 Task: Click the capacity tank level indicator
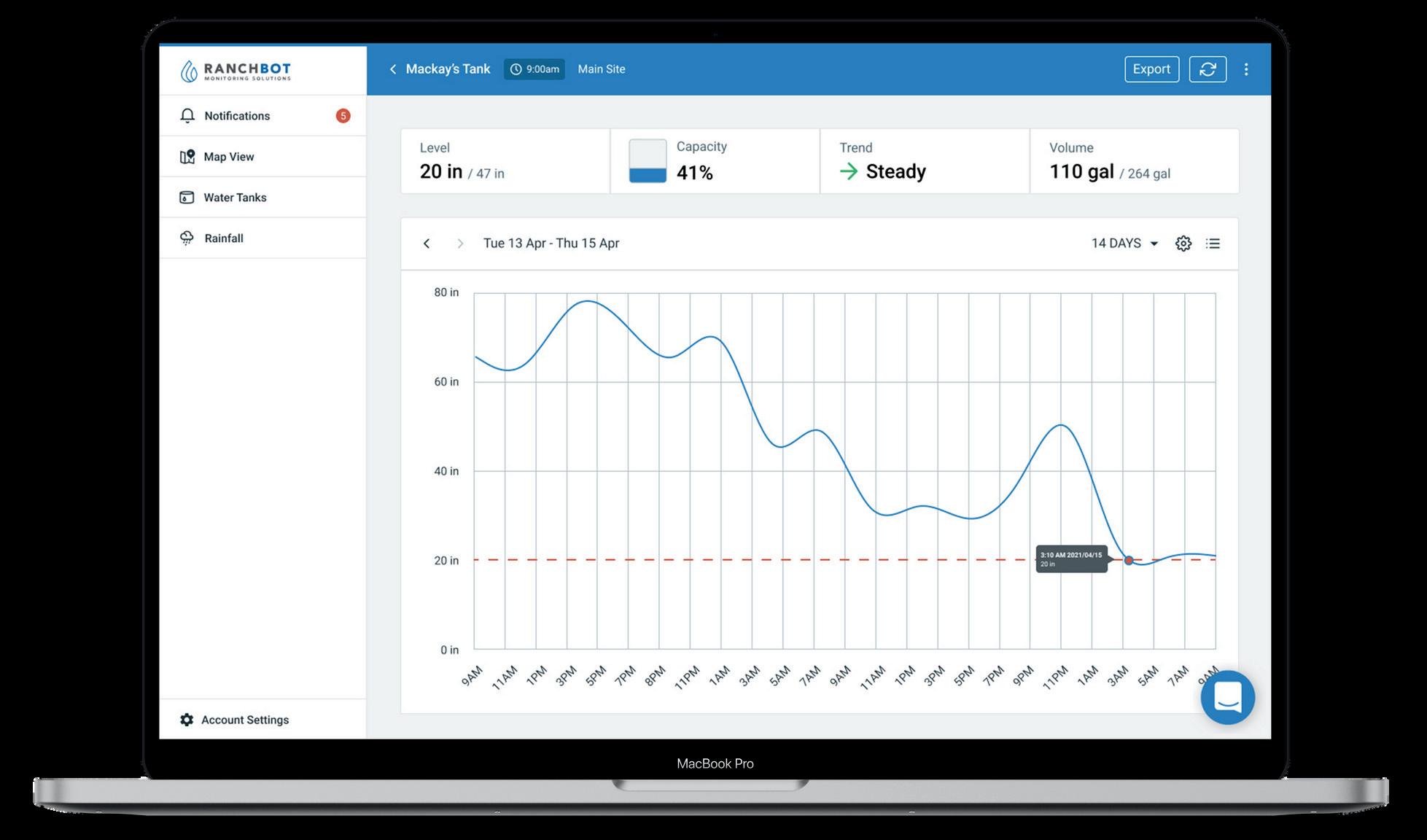(x=648, y=161)
